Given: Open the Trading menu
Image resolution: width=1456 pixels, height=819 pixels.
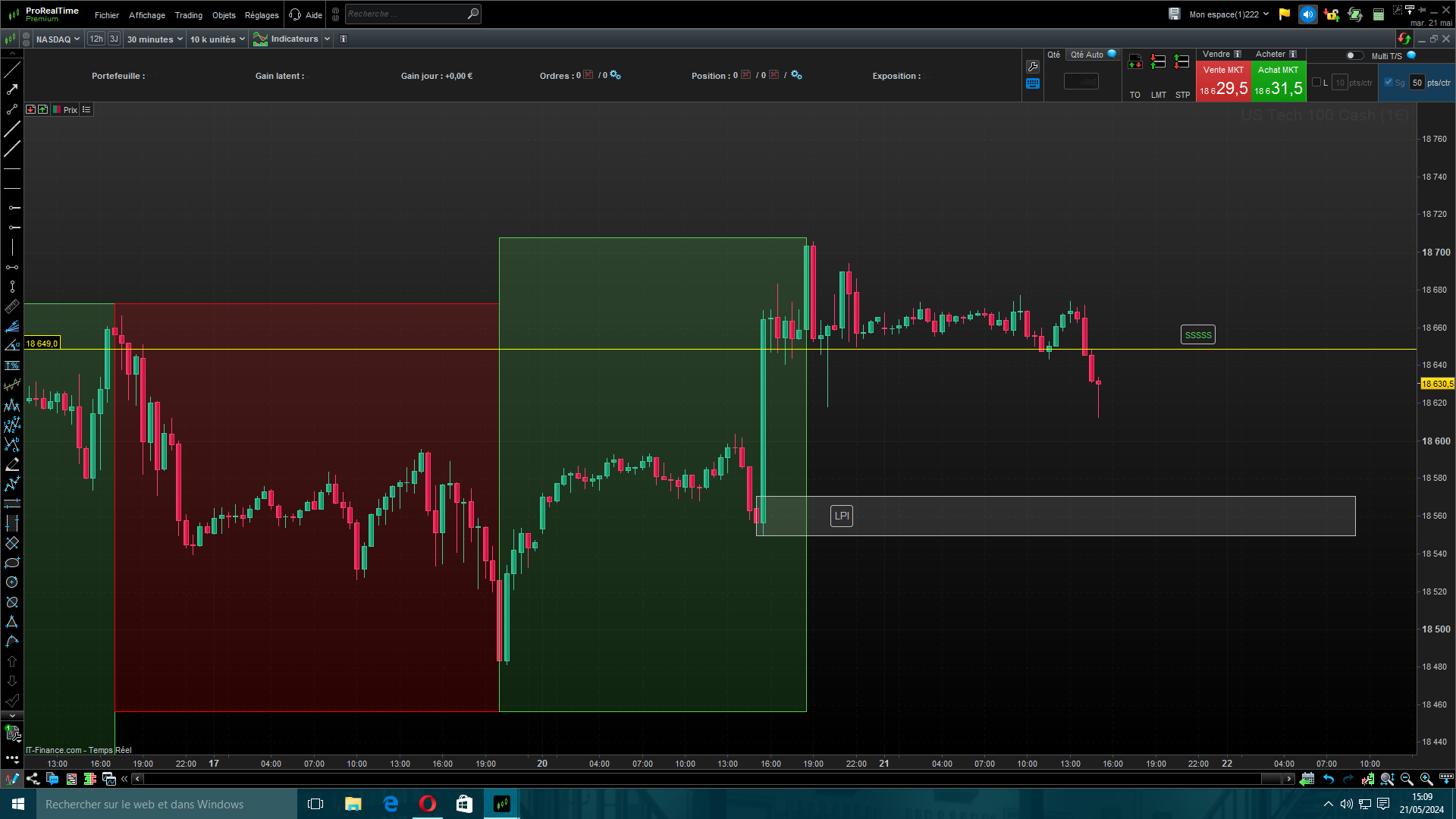Looking at the screenshot, I should (x=188, y=15).
